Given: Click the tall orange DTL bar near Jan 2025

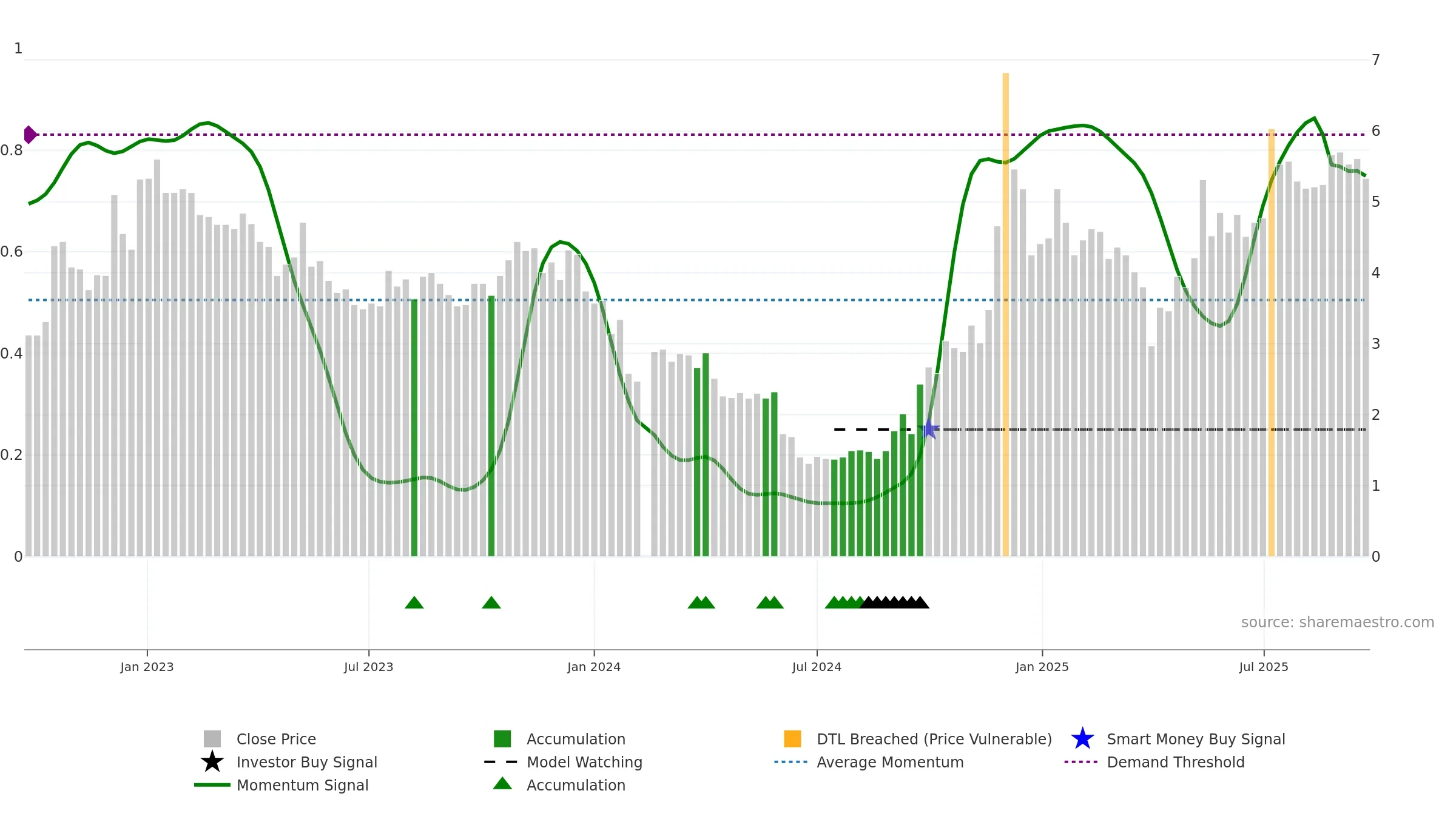Looking at the screenshot, I should coord(1005,315).
